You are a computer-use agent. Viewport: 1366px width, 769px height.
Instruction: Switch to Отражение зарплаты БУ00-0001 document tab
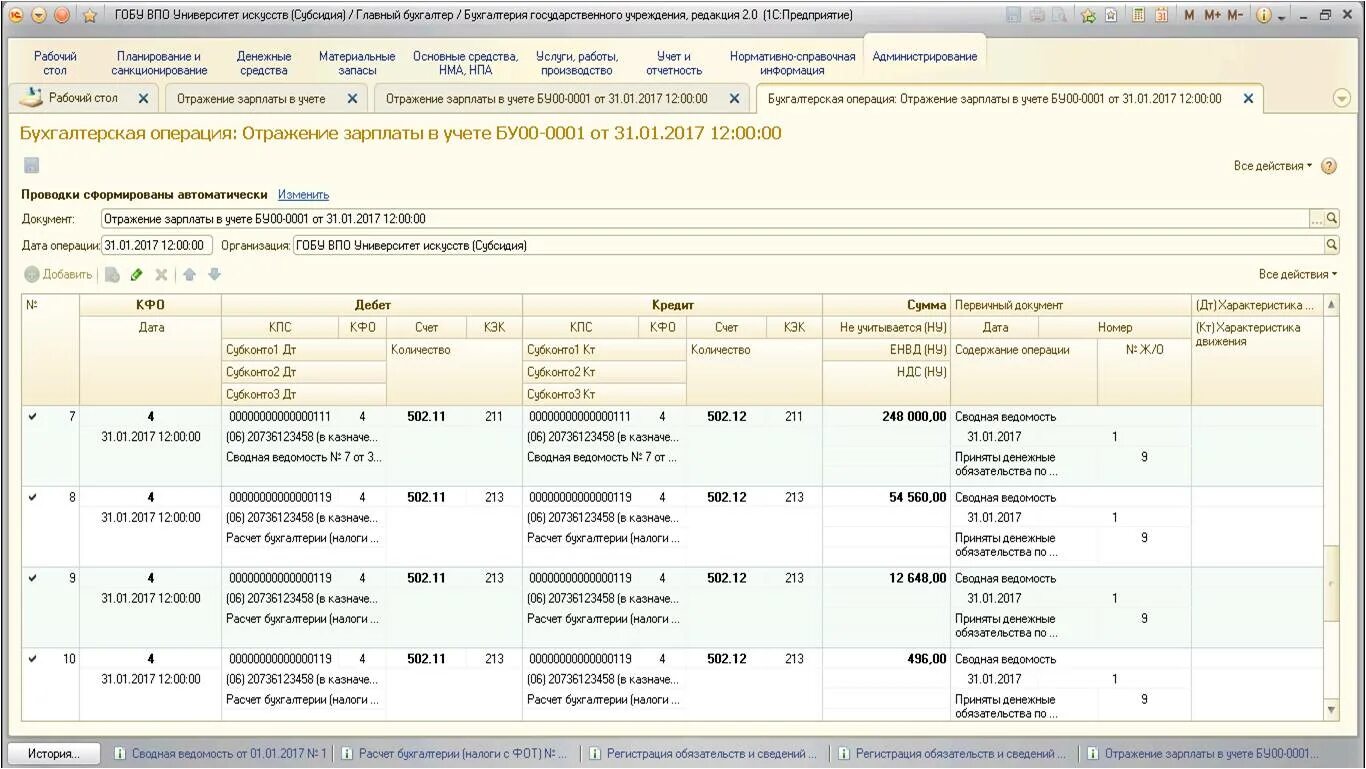(546, 99)
